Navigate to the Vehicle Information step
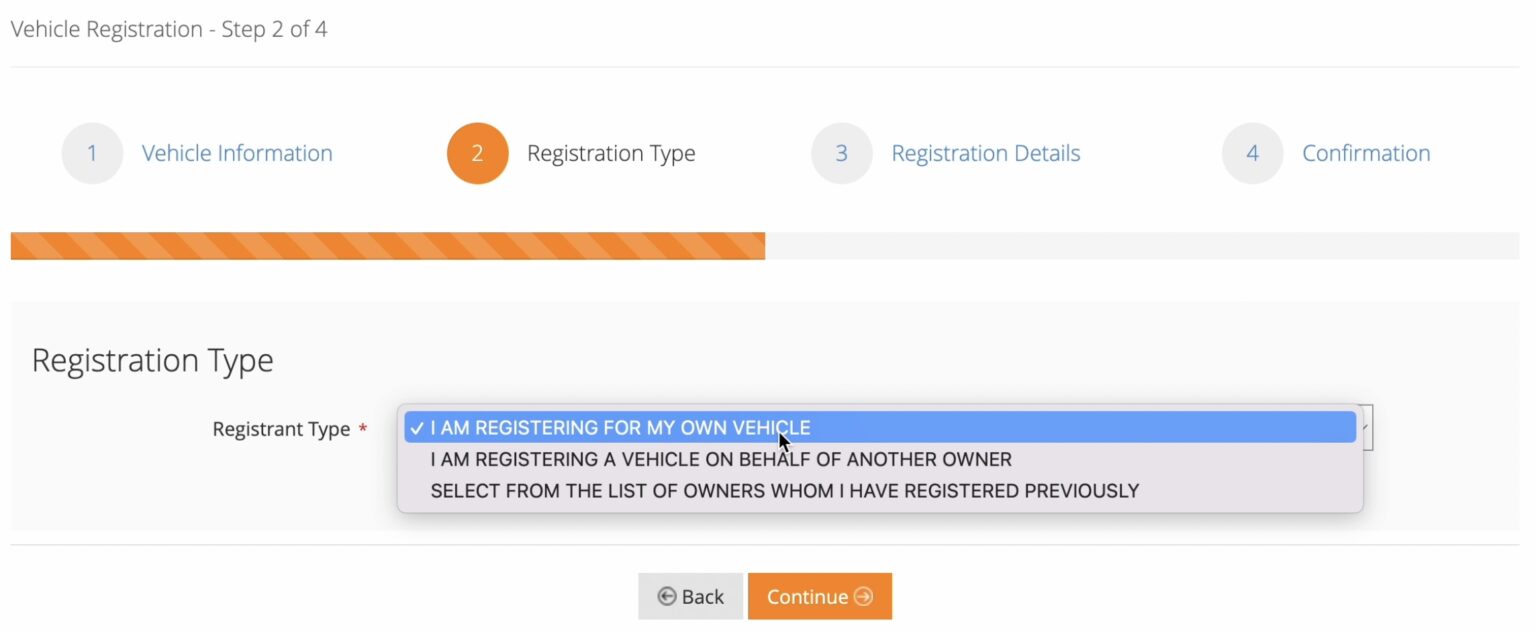This screenshot has height=632, width=1536. 237,153
